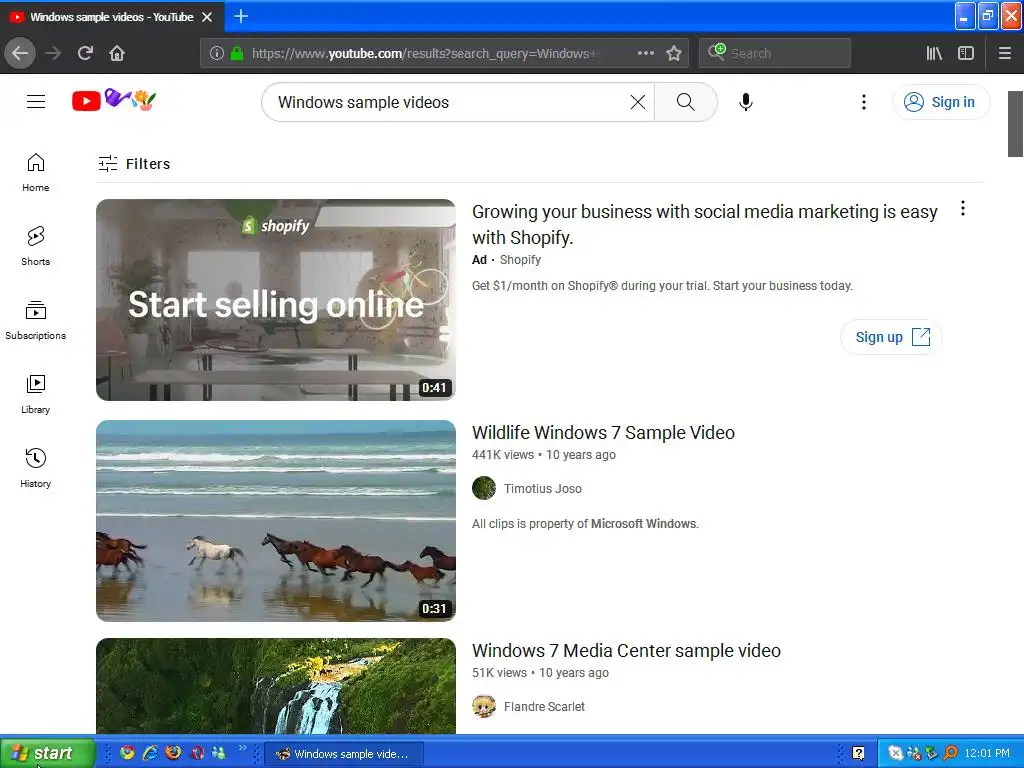
Task: Open Subscriptions in YouTube sidebar
Action: (x=35, y=320)
